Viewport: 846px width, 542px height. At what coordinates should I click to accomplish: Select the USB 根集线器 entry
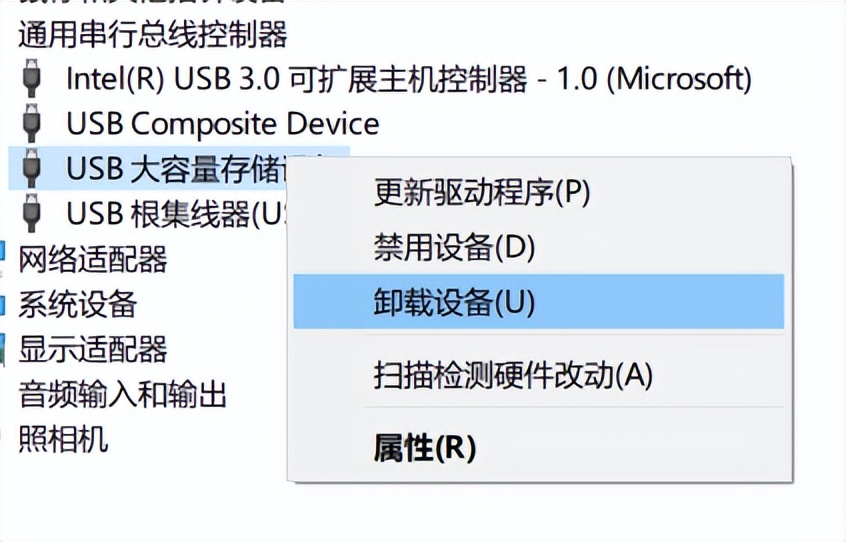pos(177,214)
